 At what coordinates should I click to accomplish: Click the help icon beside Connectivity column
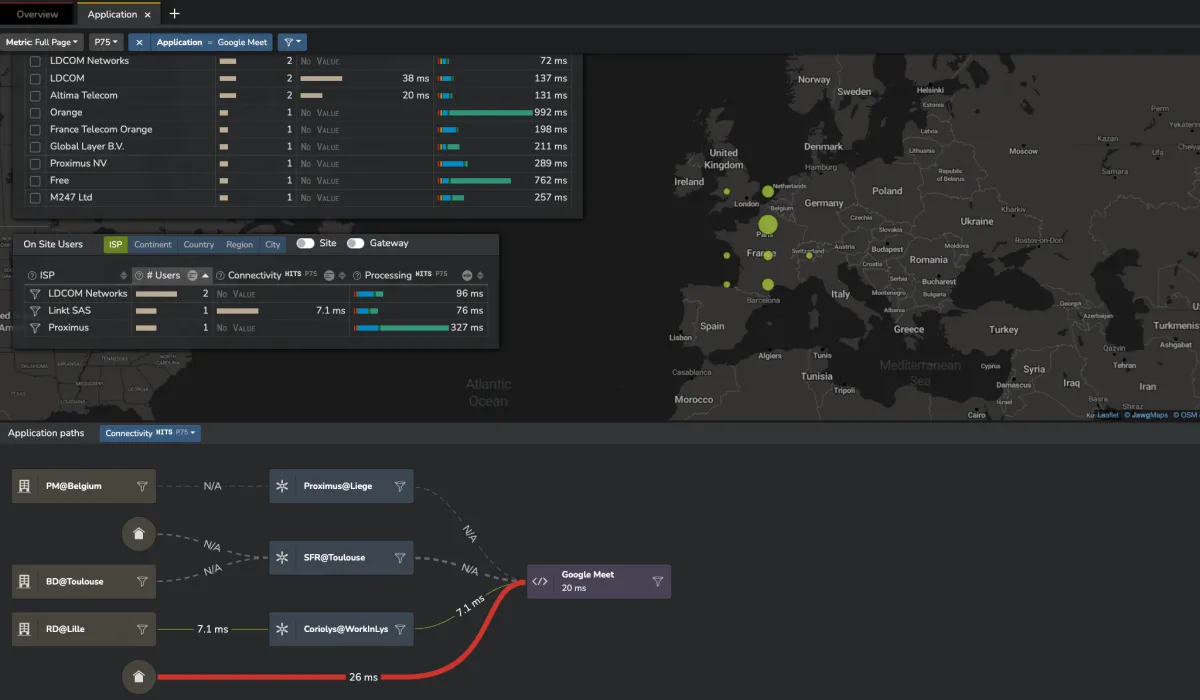[221, 275]
